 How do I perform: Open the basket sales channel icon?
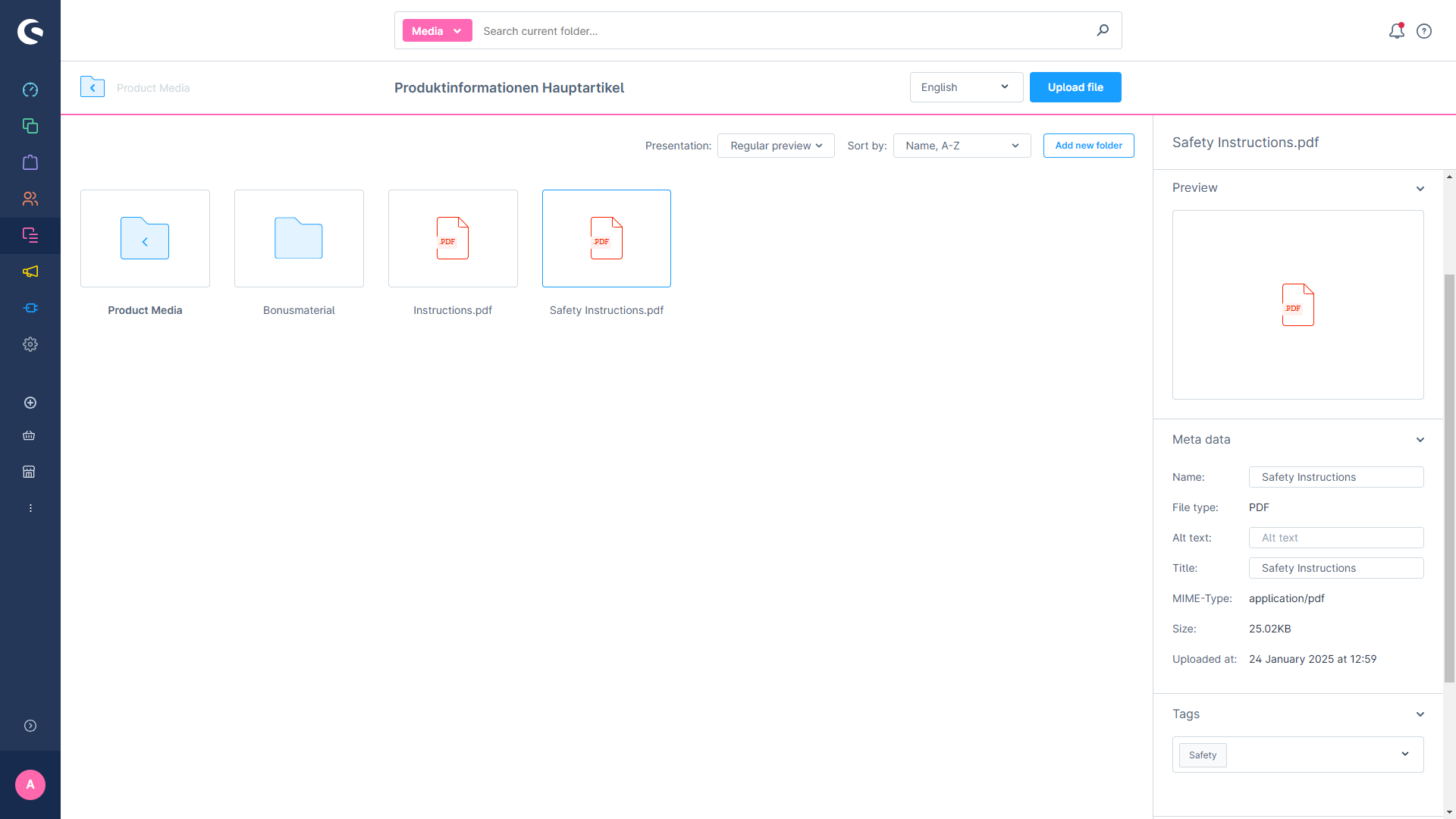[29, 435]
